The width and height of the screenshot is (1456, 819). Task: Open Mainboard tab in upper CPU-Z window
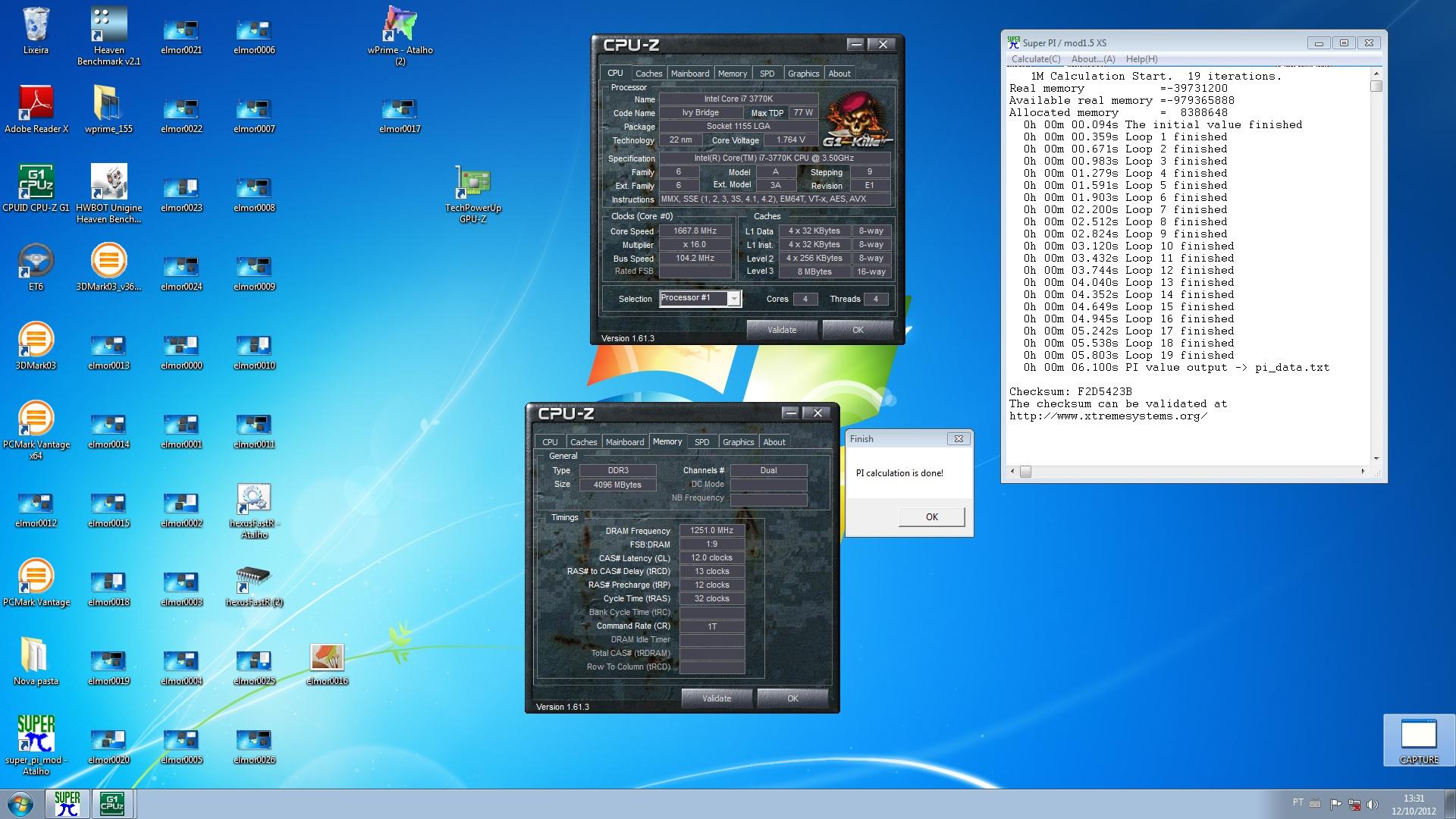[x=690, y=74]
